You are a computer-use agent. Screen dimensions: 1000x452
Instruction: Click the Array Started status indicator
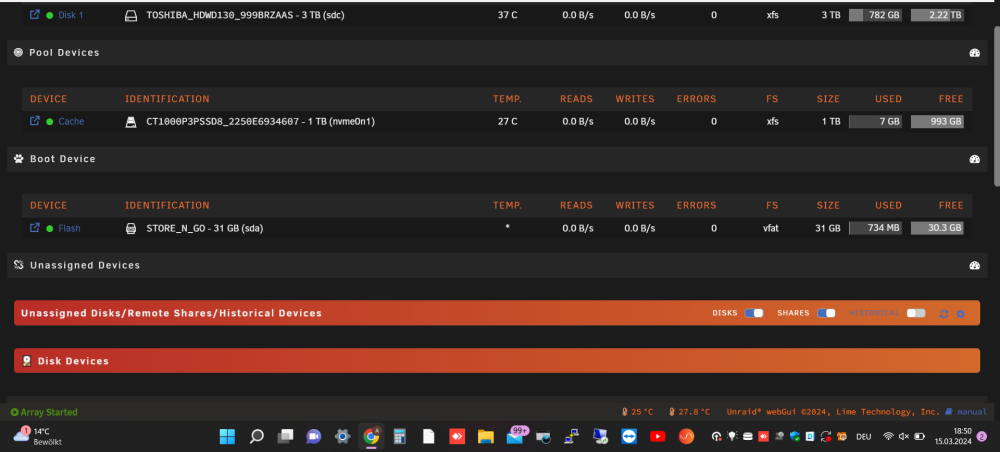tap(44, 412)
